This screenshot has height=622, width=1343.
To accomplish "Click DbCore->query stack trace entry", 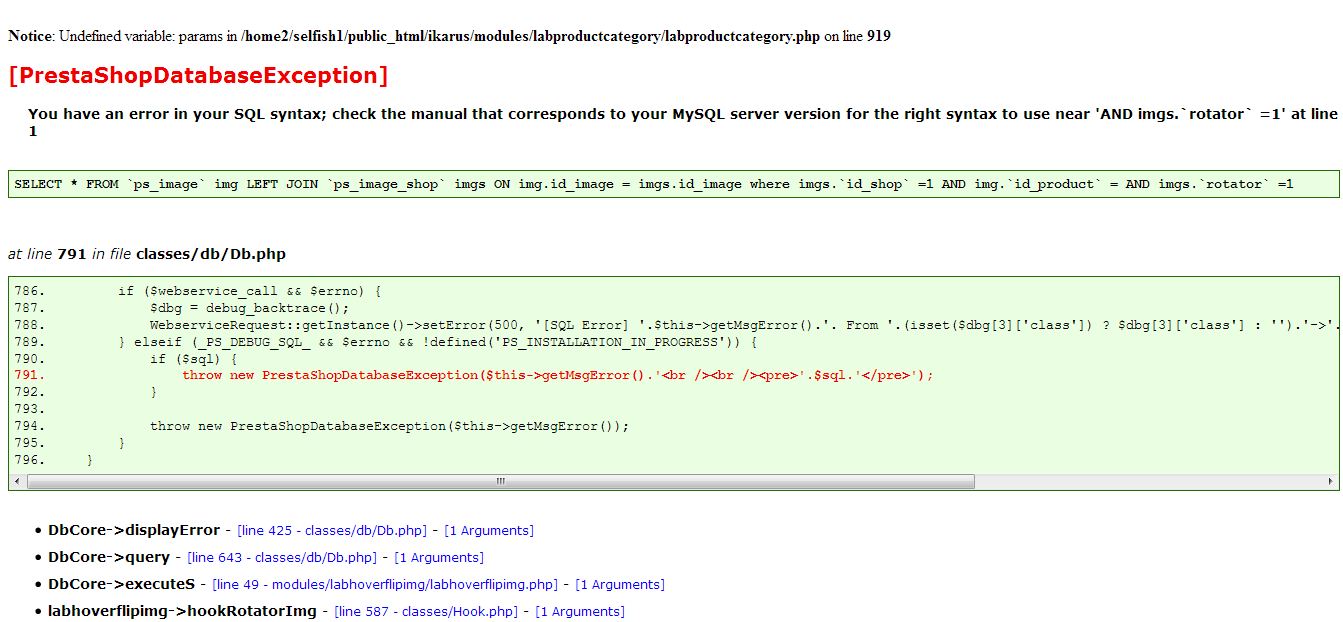I will tap(109, 558).
